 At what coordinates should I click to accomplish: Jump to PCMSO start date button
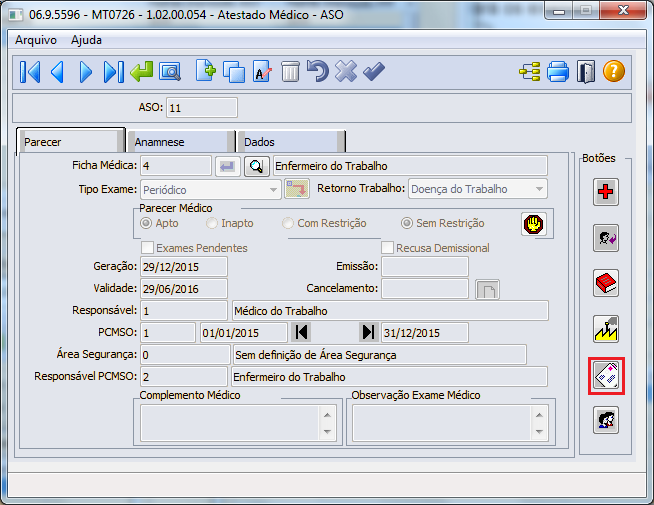[301, 332]
